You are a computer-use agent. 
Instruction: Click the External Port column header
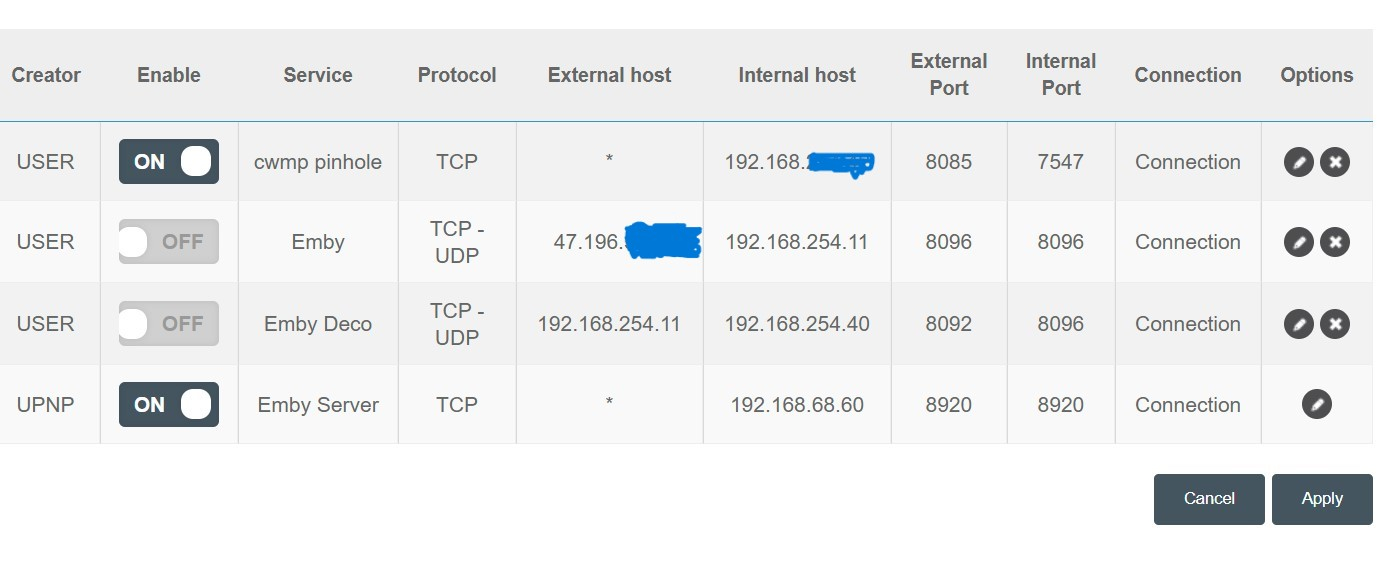[x=949, y=75]
